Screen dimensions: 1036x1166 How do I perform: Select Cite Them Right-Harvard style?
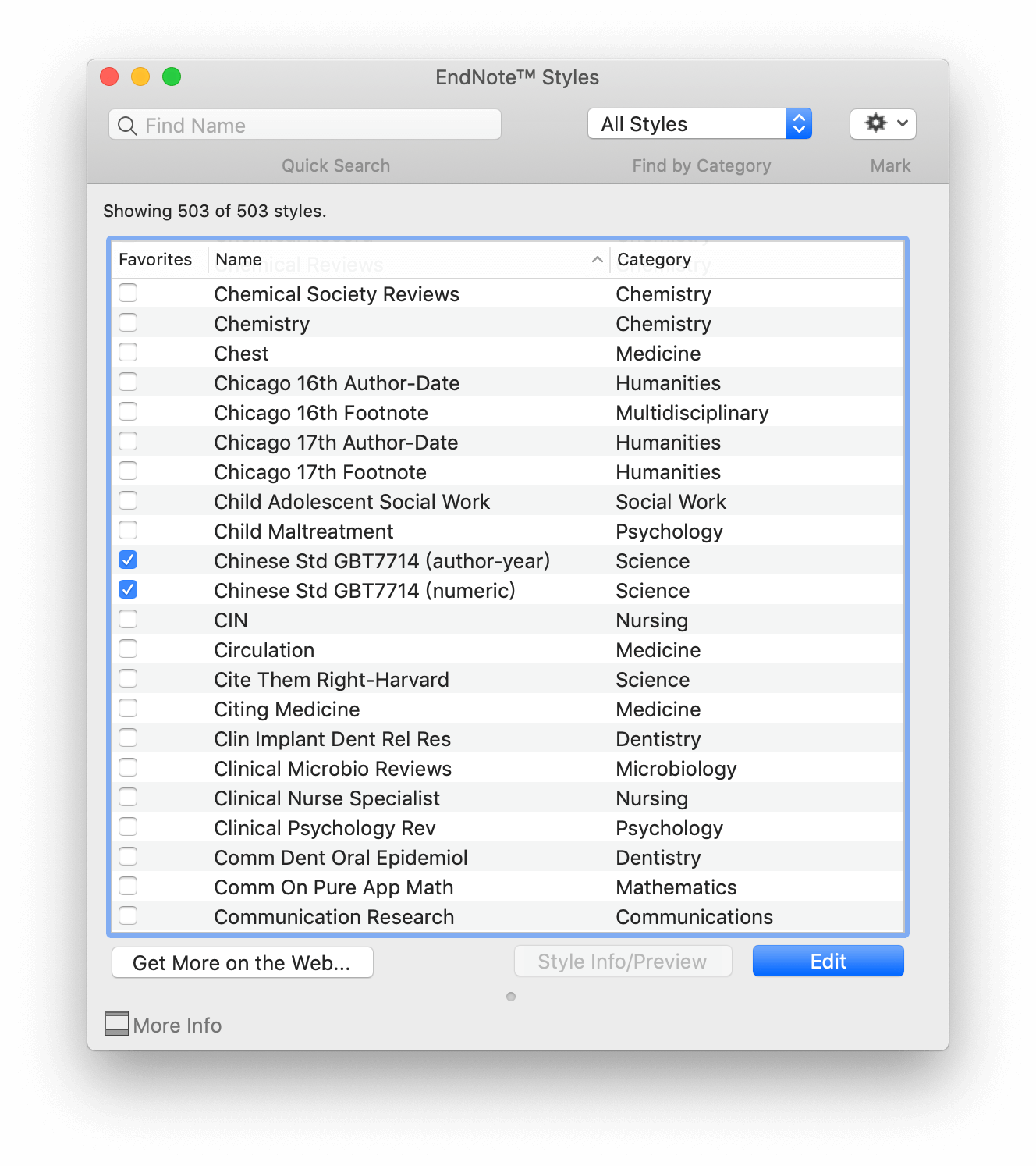tap(332, 680)
